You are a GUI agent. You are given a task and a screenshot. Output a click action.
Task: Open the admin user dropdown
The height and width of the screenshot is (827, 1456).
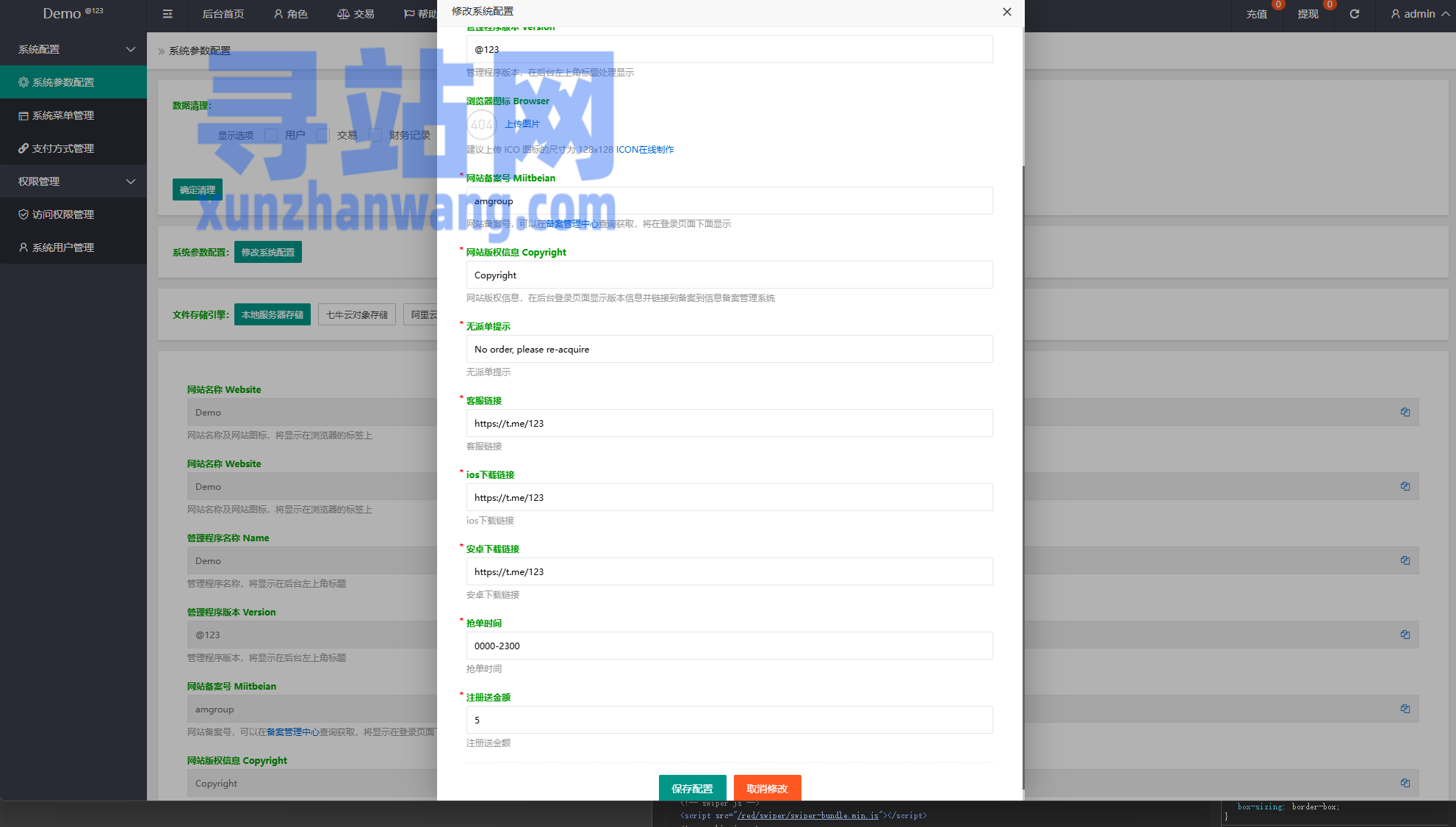coord(1419,14)
